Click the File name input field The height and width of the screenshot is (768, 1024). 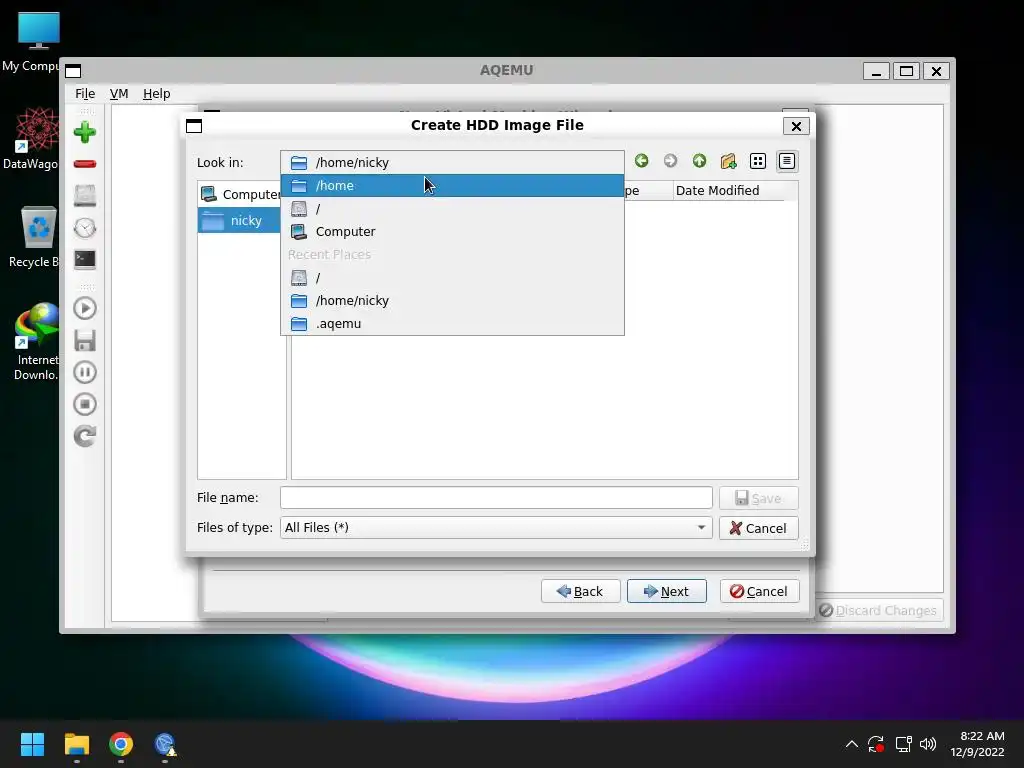(496, 498)
